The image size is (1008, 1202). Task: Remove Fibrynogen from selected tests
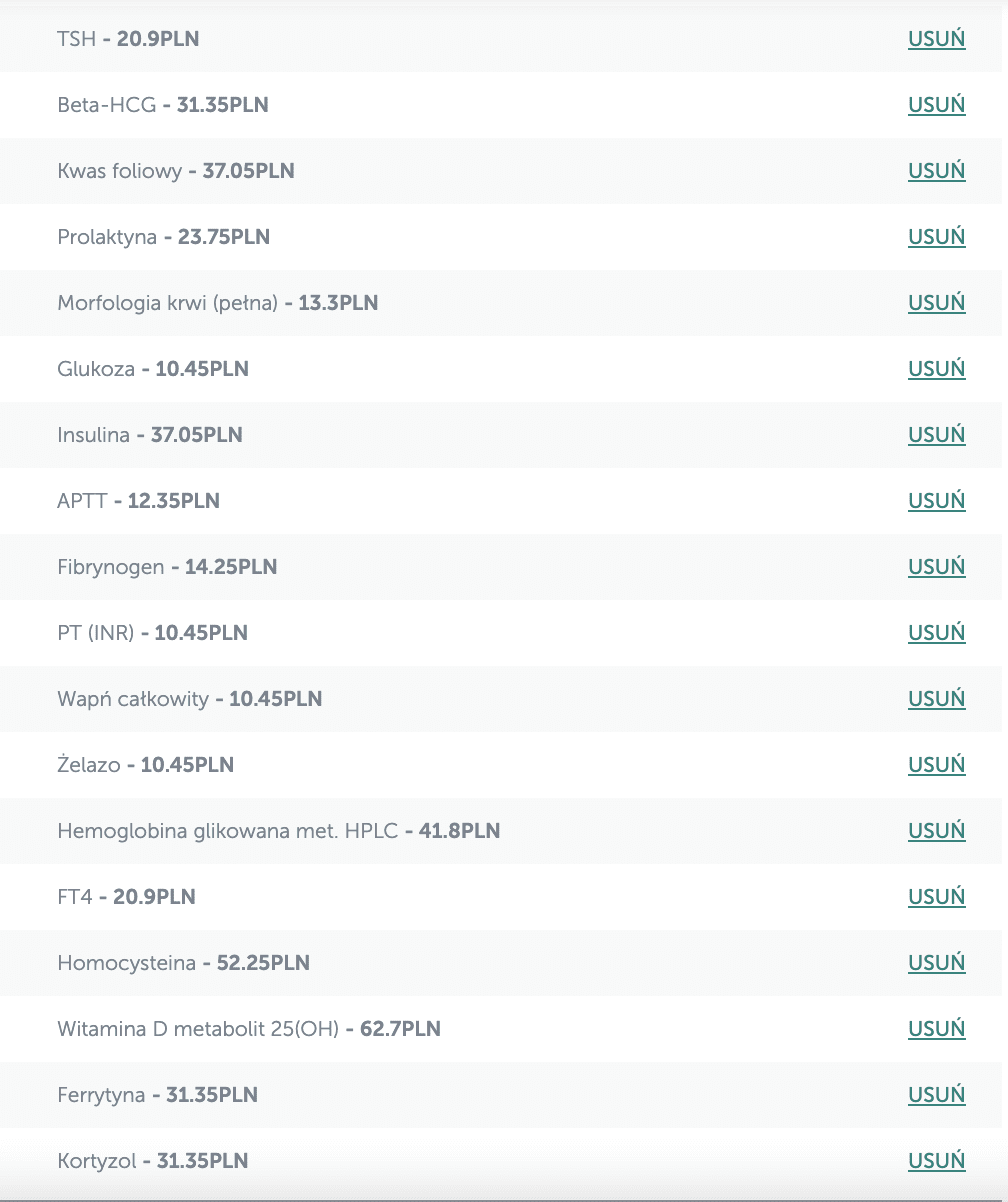[936, 567]
